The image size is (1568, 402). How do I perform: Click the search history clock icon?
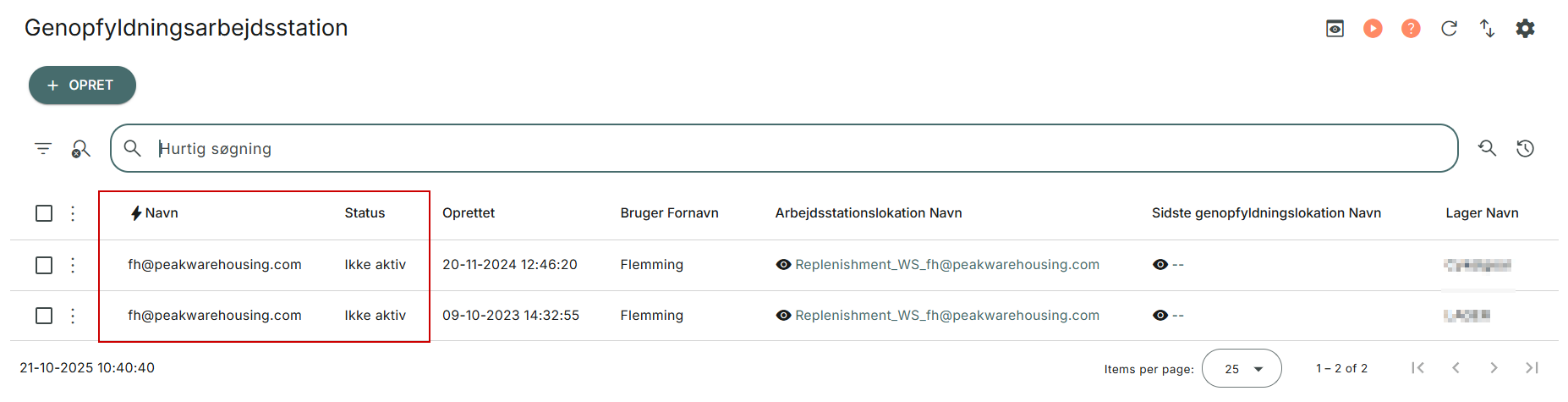tap(1525, 149)
